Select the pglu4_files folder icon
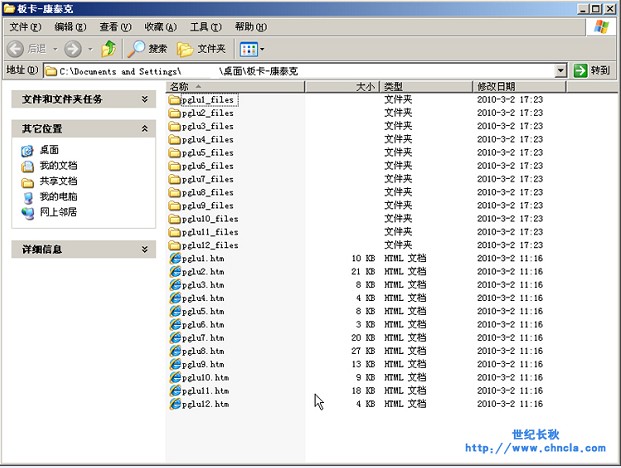Viewport: 621px width, 468px height. (x=174, y=139)
